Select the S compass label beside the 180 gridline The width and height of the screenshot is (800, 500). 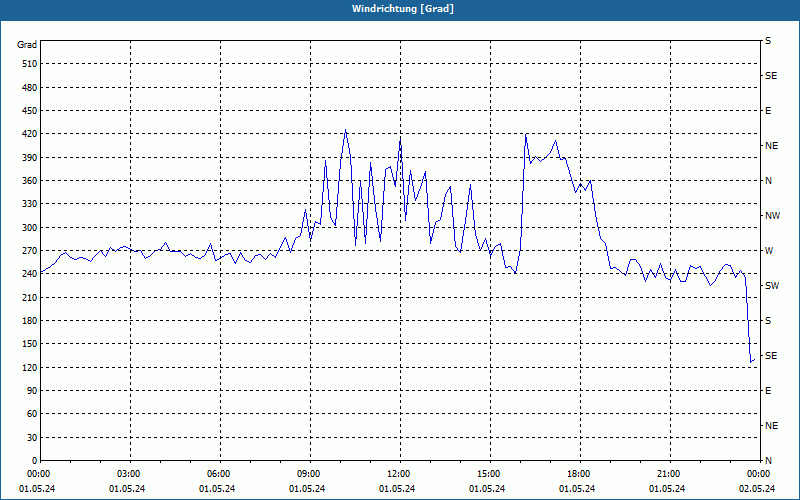(x=768, y=321)
